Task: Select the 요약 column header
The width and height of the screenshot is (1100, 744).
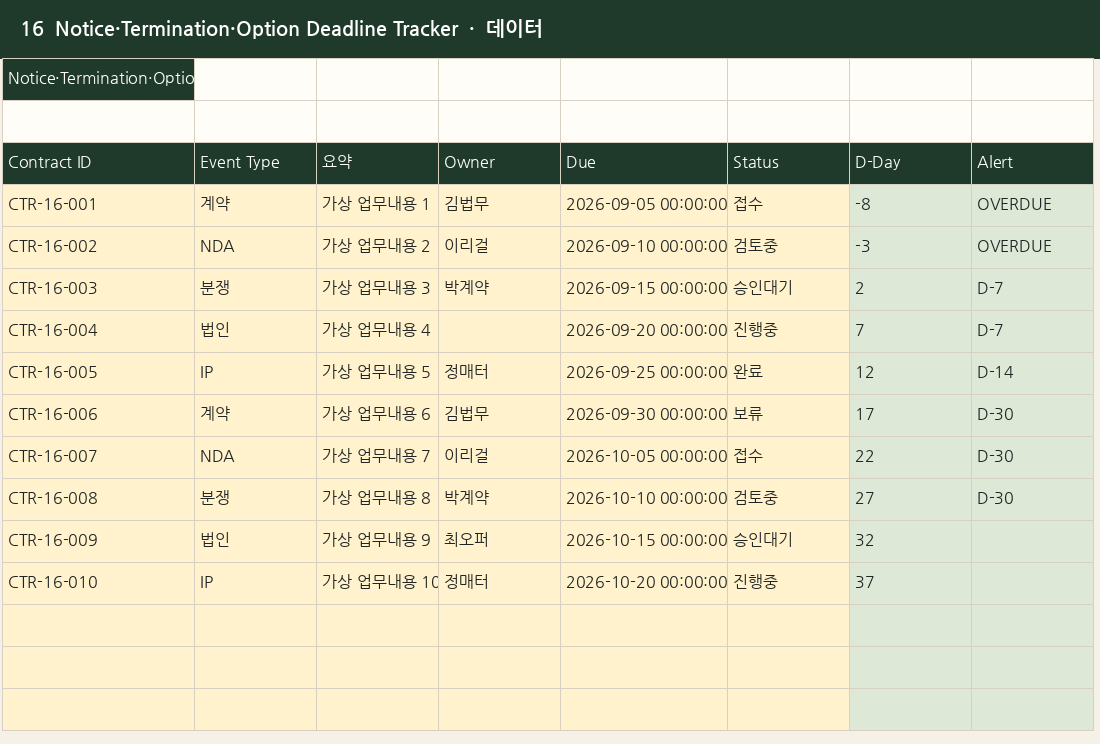Action: 377,163
